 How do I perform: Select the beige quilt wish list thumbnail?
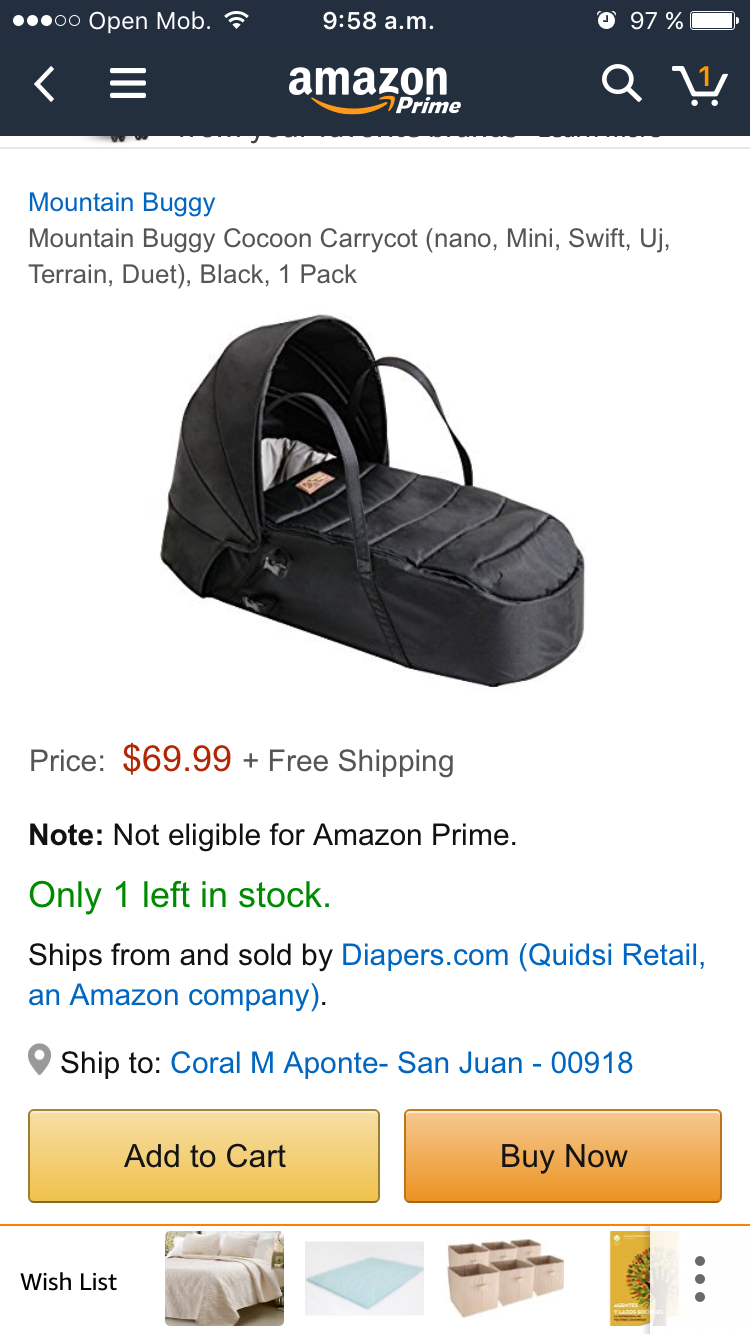224,1279
